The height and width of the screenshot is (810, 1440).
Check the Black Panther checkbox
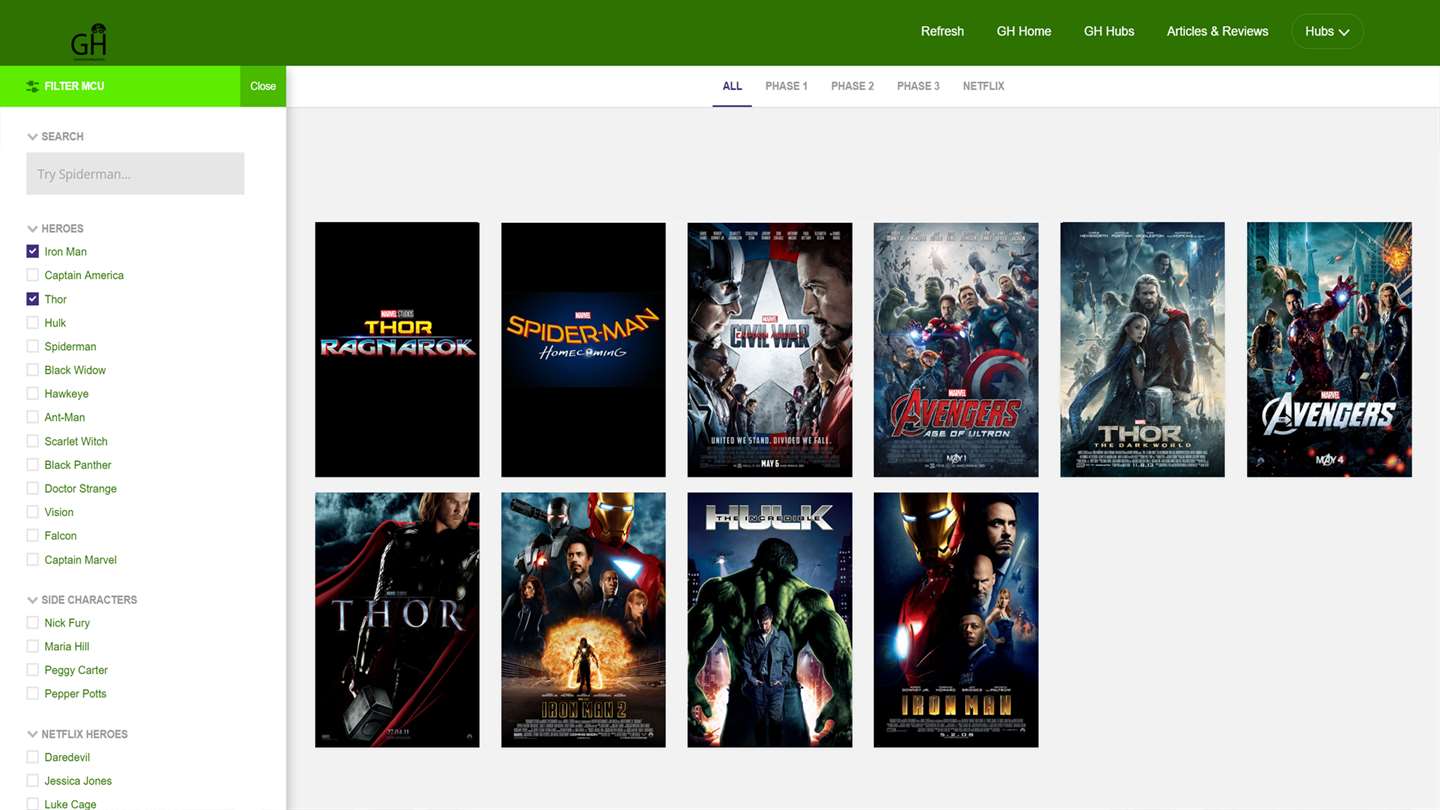(33, 465)
